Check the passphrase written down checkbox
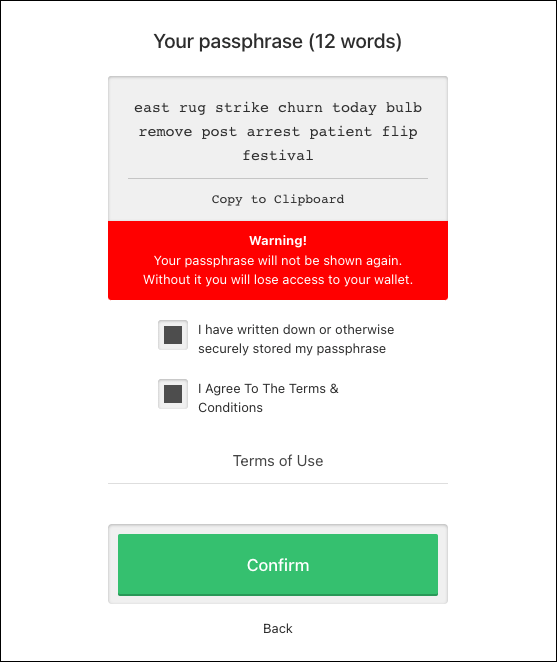Screen dimensions: 557x662 click(x=173, y=335)
